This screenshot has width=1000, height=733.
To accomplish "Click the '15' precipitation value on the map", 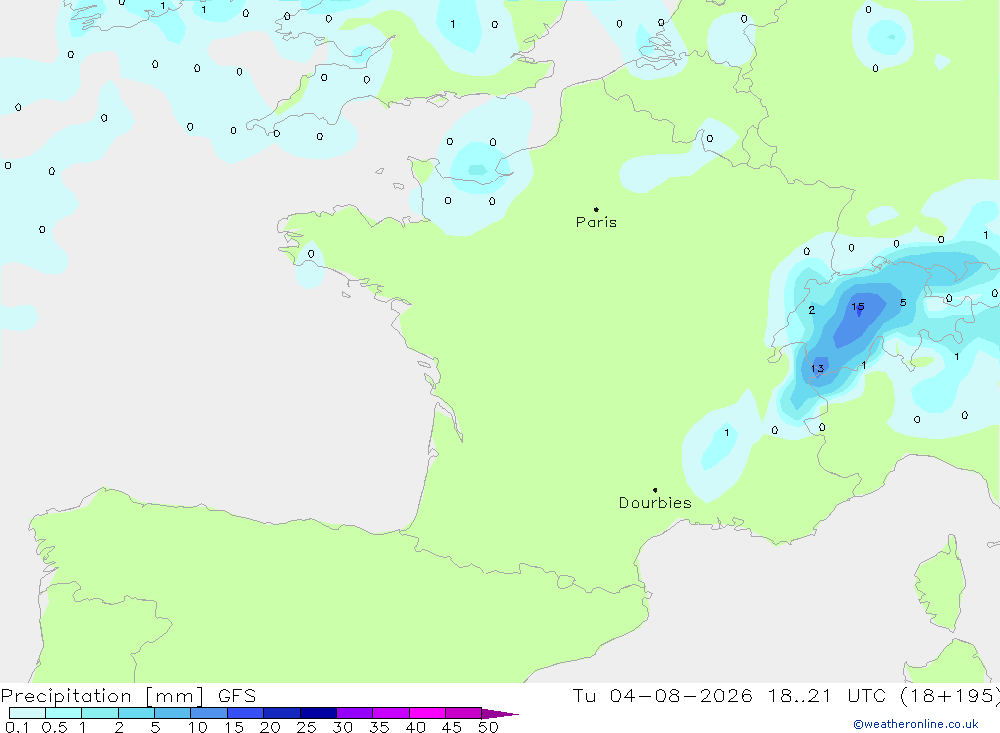I will click(x=858, y=307).
